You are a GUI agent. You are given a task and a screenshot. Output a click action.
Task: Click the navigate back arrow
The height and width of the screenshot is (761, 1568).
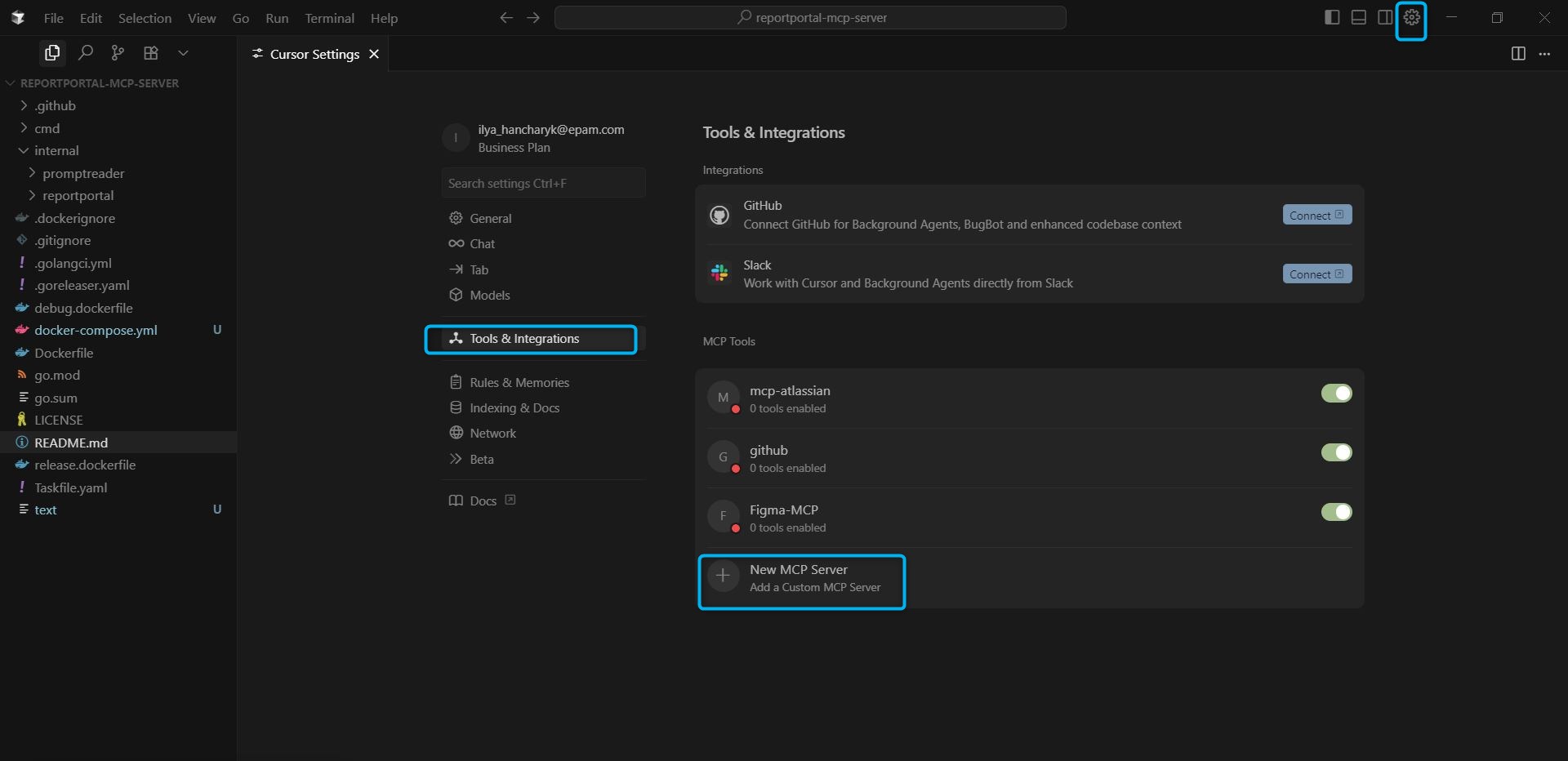click(x=506, y=17)
